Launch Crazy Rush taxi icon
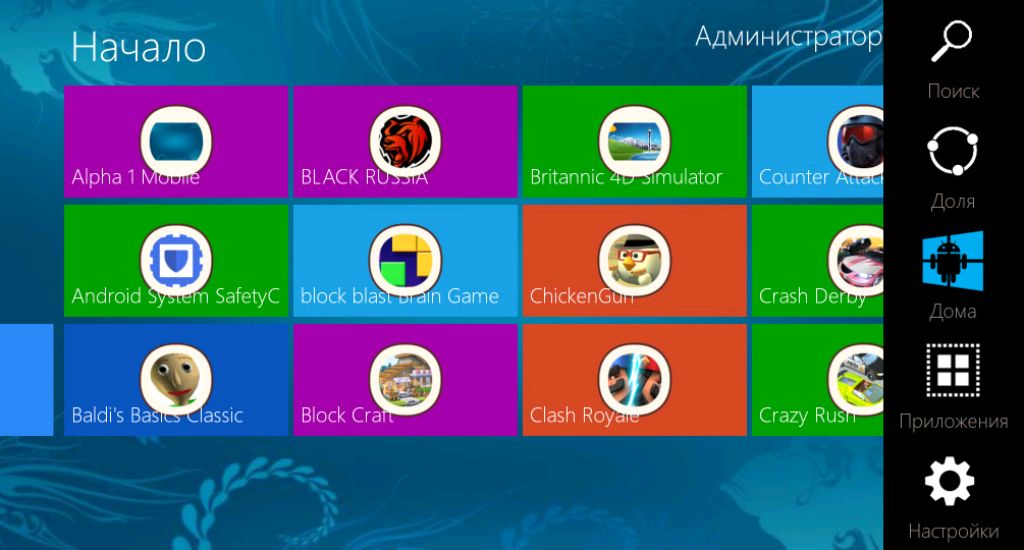Image resolution: width=1024 pixels, height=550 pixels. [856, 380]
